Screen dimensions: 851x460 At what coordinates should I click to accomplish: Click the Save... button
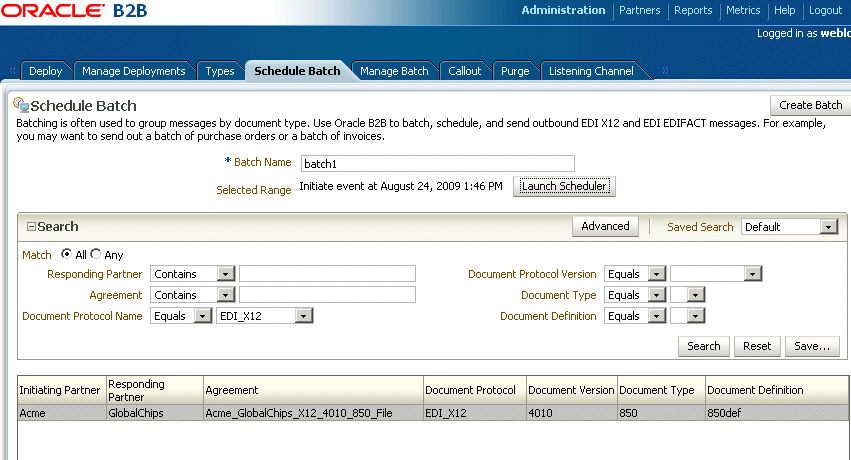(812, 346)
